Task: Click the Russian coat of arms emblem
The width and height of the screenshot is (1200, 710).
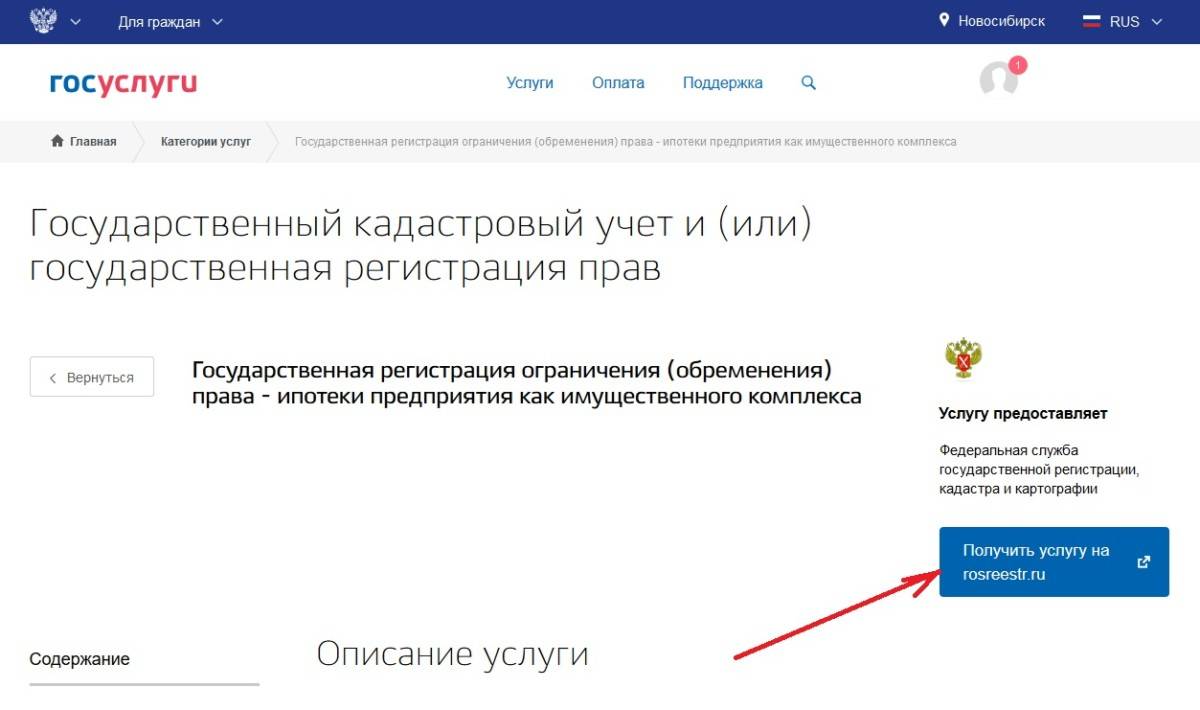Action: [43, 21]
